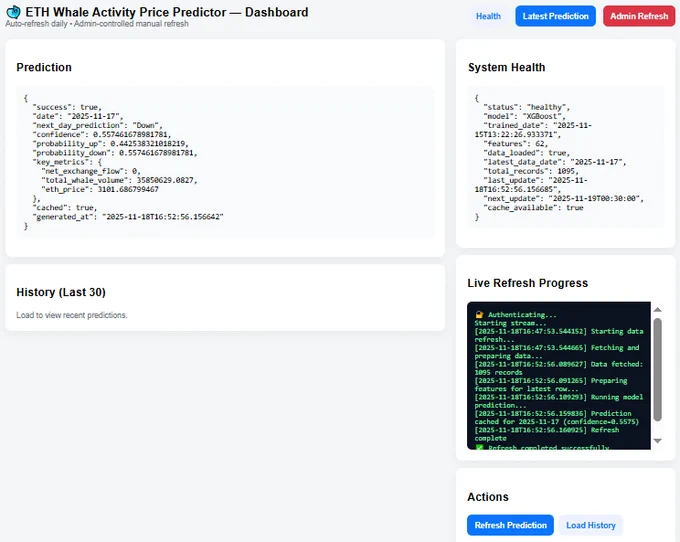
Task: Click scroll down arrow of Live Refresh log
Action: point(657,441)
